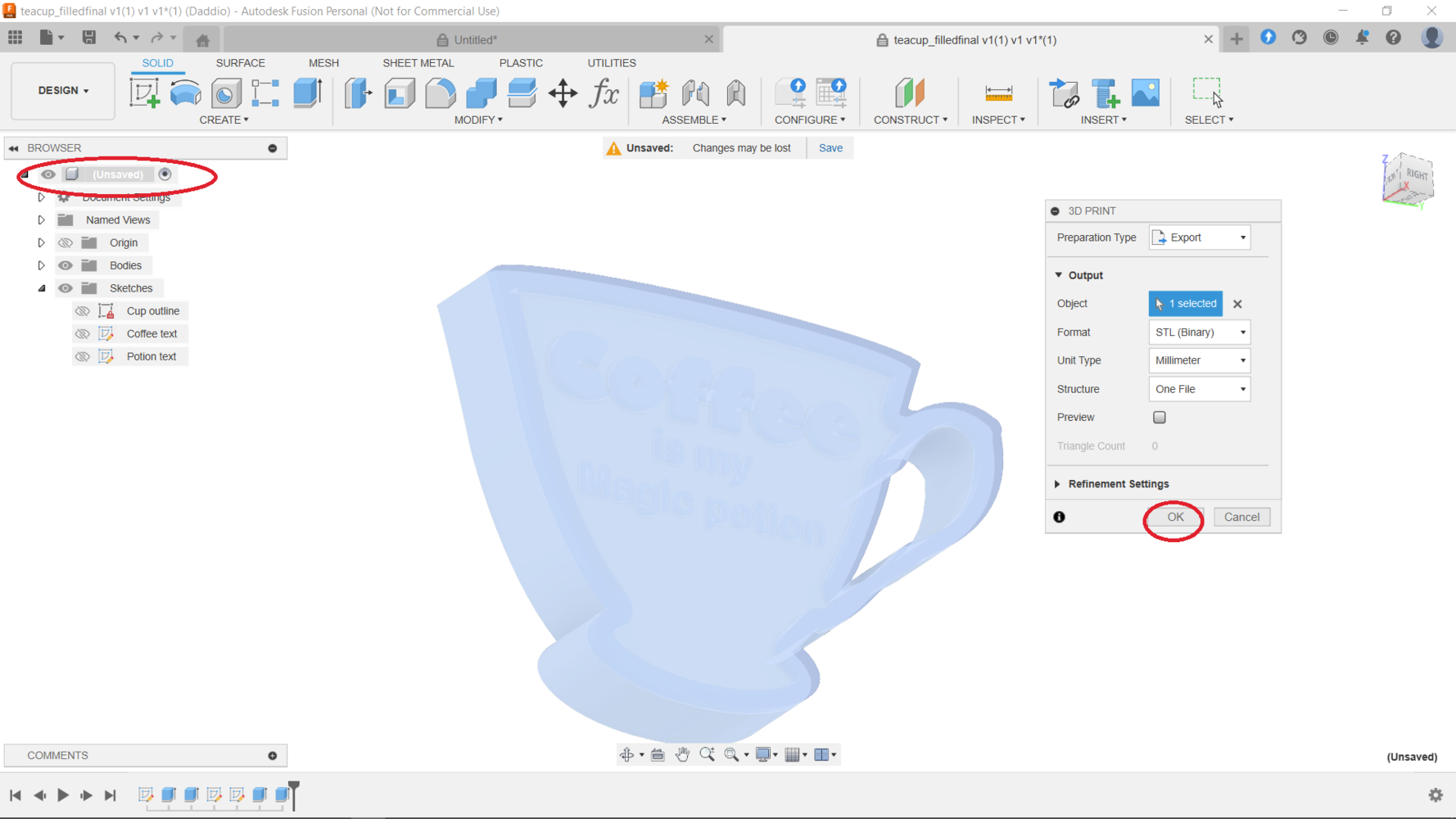Click the ViewCube RIGHT face
The width and height of the screenshot is (1456, 819).
[1418, 176]
